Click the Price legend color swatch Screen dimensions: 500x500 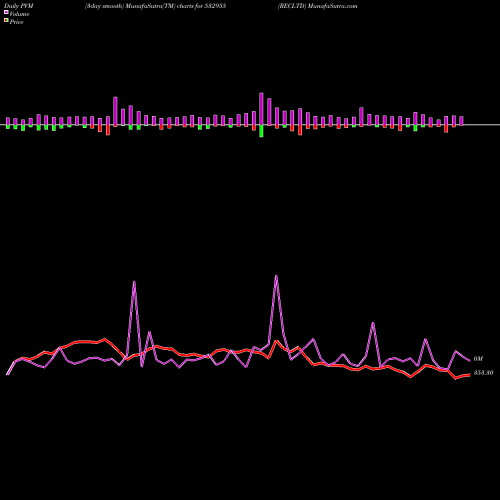[x=6, y=20]
